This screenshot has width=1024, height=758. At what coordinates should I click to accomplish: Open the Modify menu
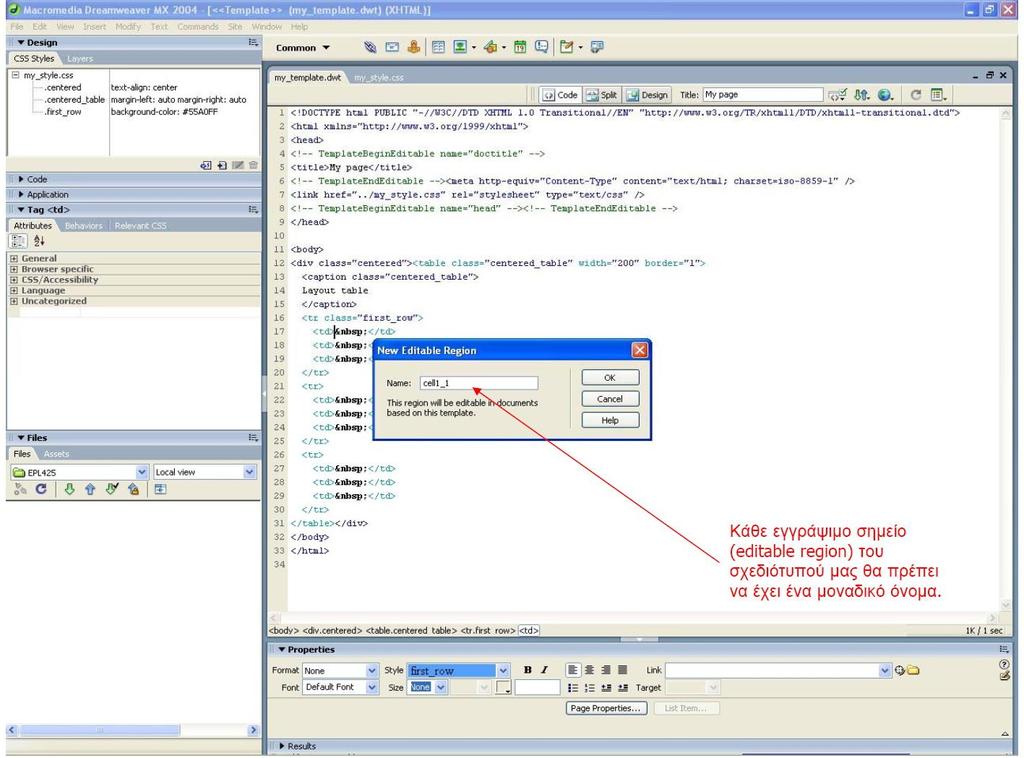pyautogui.click(x=128, y=27)
